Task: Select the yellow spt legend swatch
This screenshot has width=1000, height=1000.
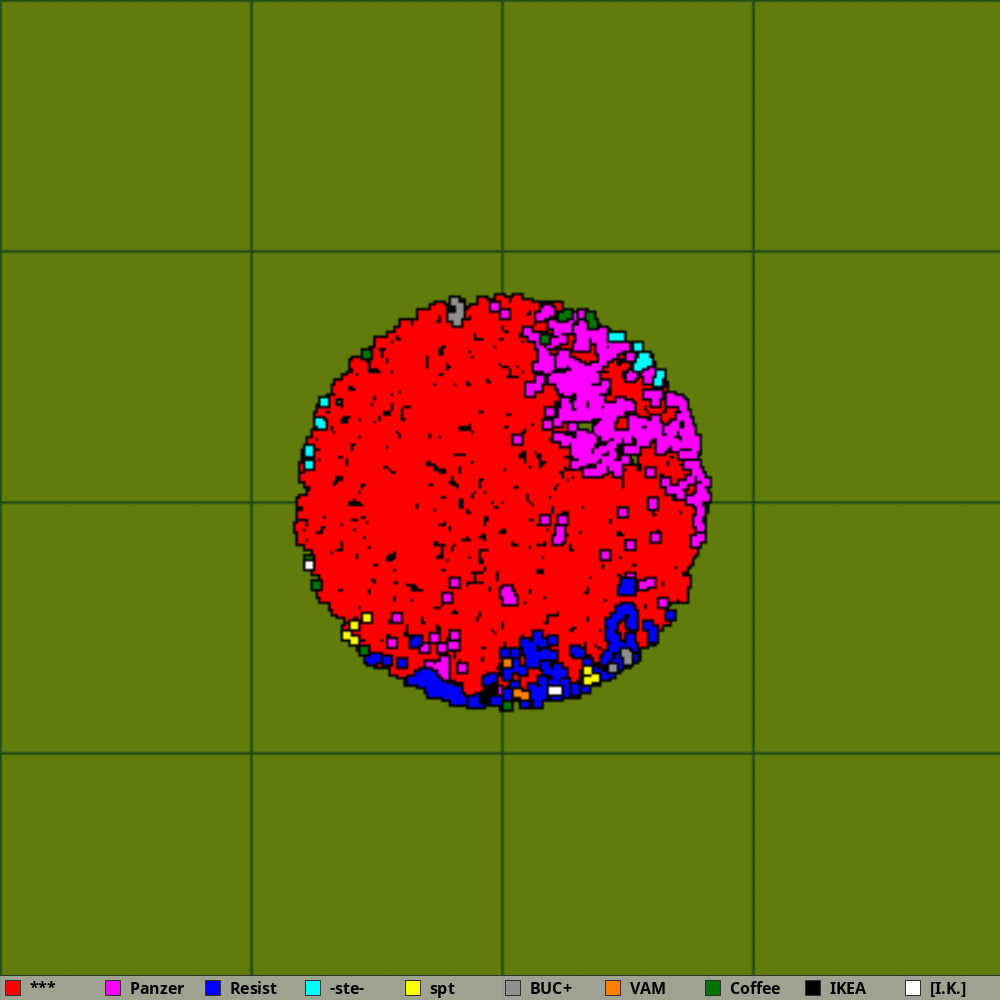Action: [413, 988]
